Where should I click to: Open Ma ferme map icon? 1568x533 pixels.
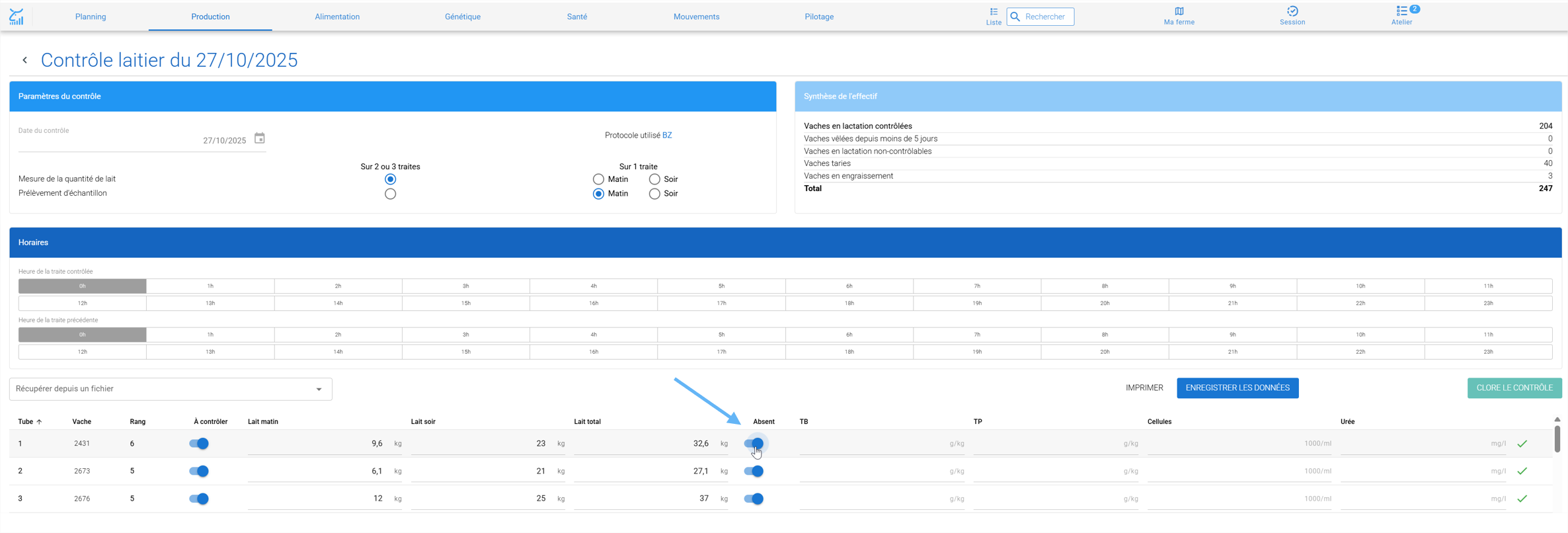pyautogui.click(x=1179, y=17)
